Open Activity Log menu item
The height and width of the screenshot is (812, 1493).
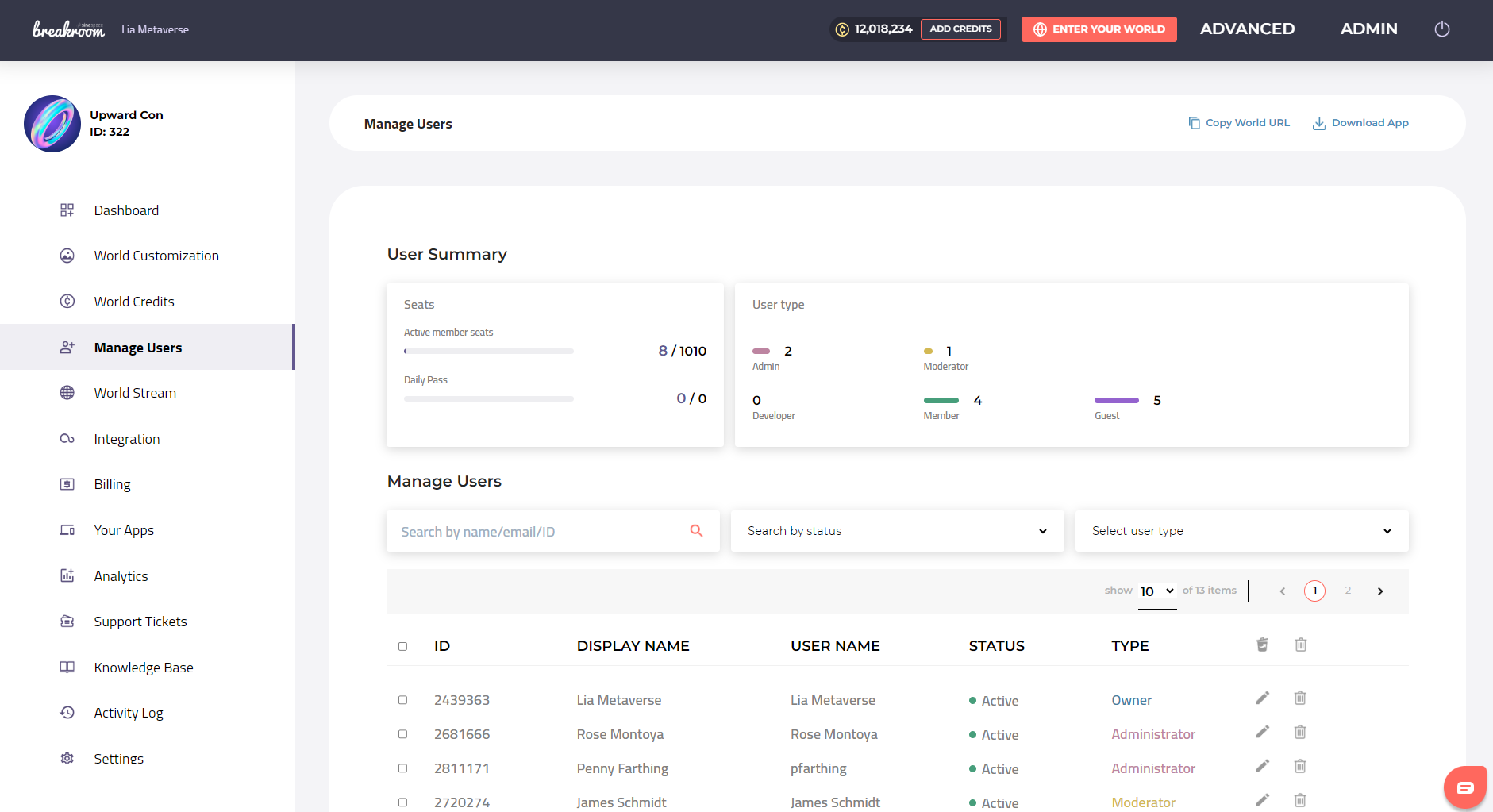pyautogui.click(x=129, y=713)
